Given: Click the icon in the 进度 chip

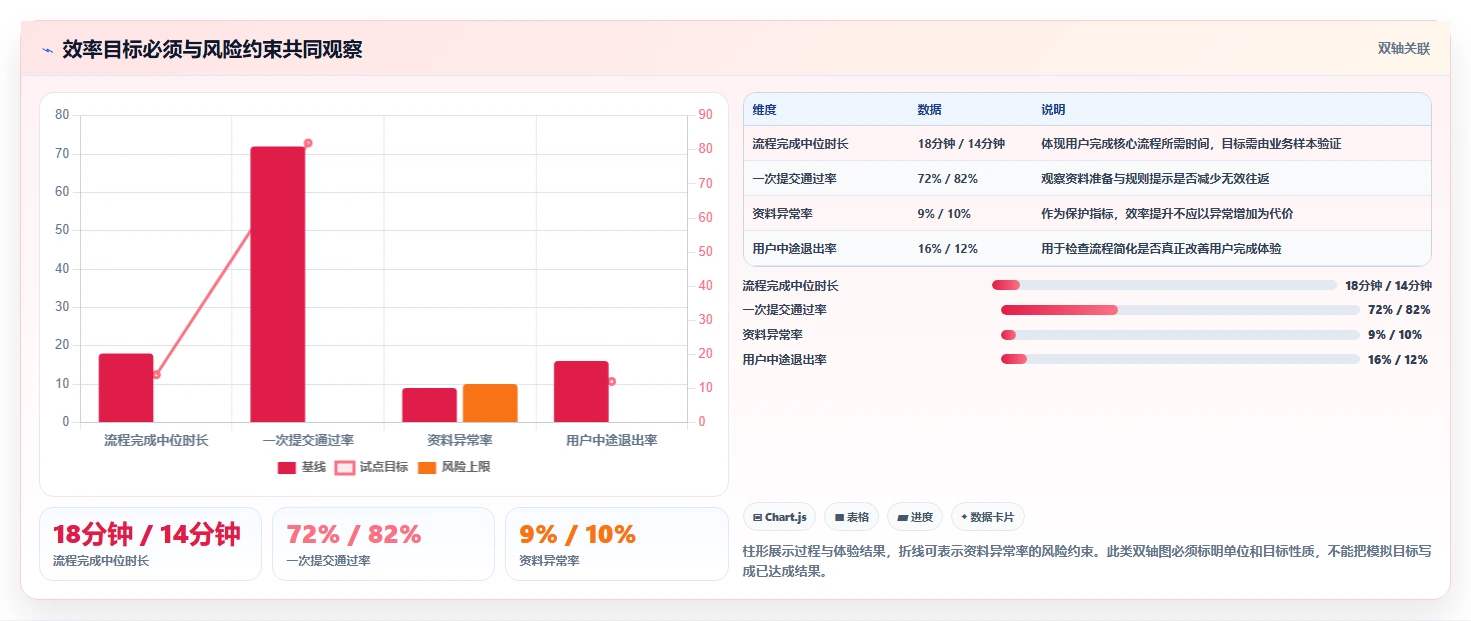Looking at the screenshot, I should [x=902, y=517].
